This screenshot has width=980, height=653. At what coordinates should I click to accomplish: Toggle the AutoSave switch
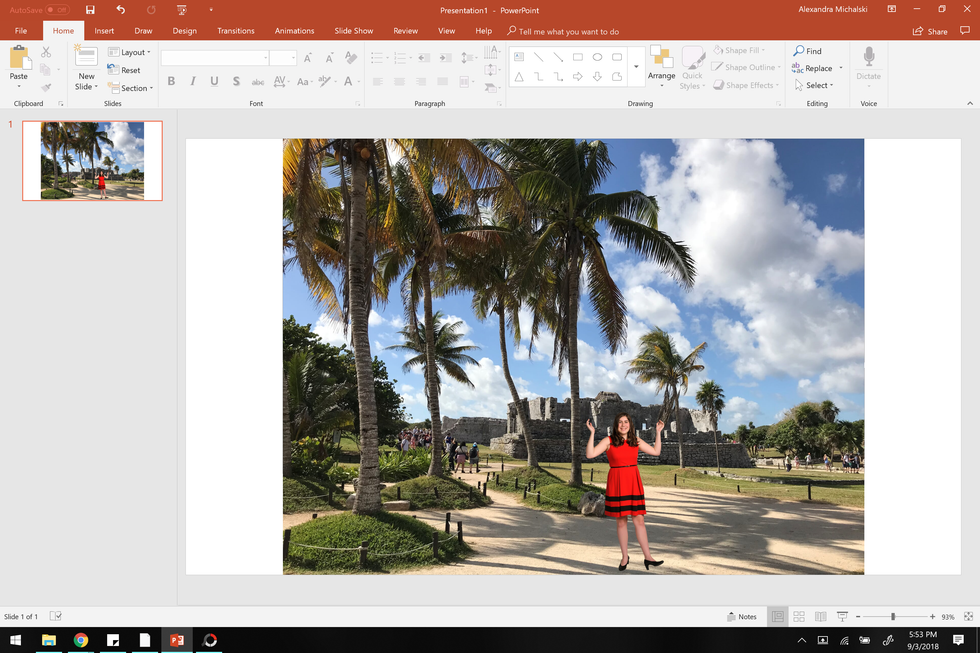coord(56,9)
